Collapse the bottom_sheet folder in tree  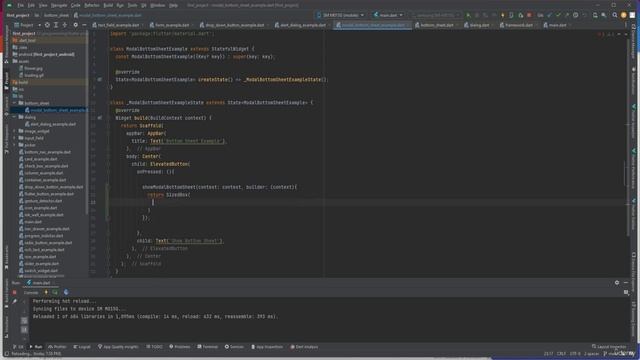click(x=15, y=103)
